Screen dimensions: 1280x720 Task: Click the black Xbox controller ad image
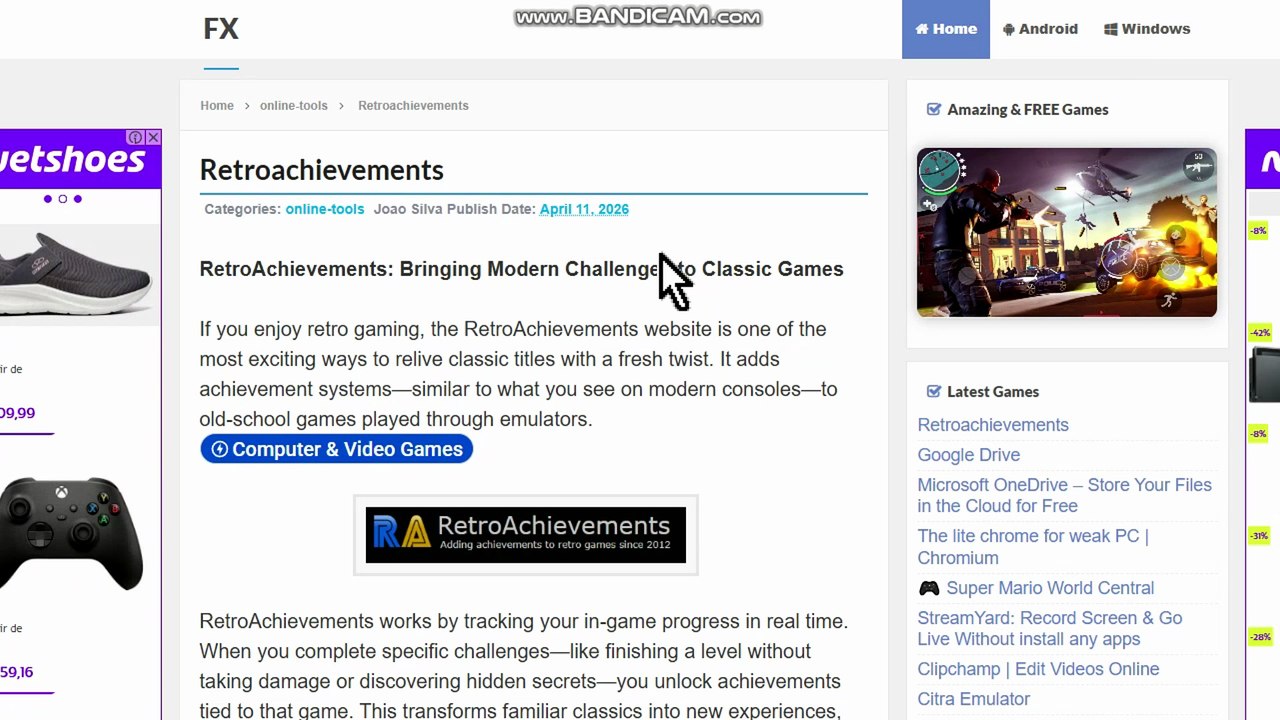(x=70, y=533)
